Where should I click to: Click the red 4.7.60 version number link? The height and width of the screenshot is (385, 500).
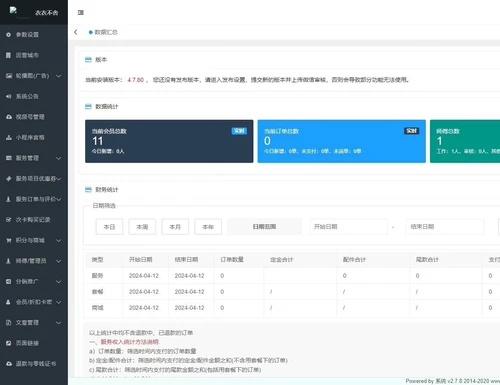click(136, 80)
